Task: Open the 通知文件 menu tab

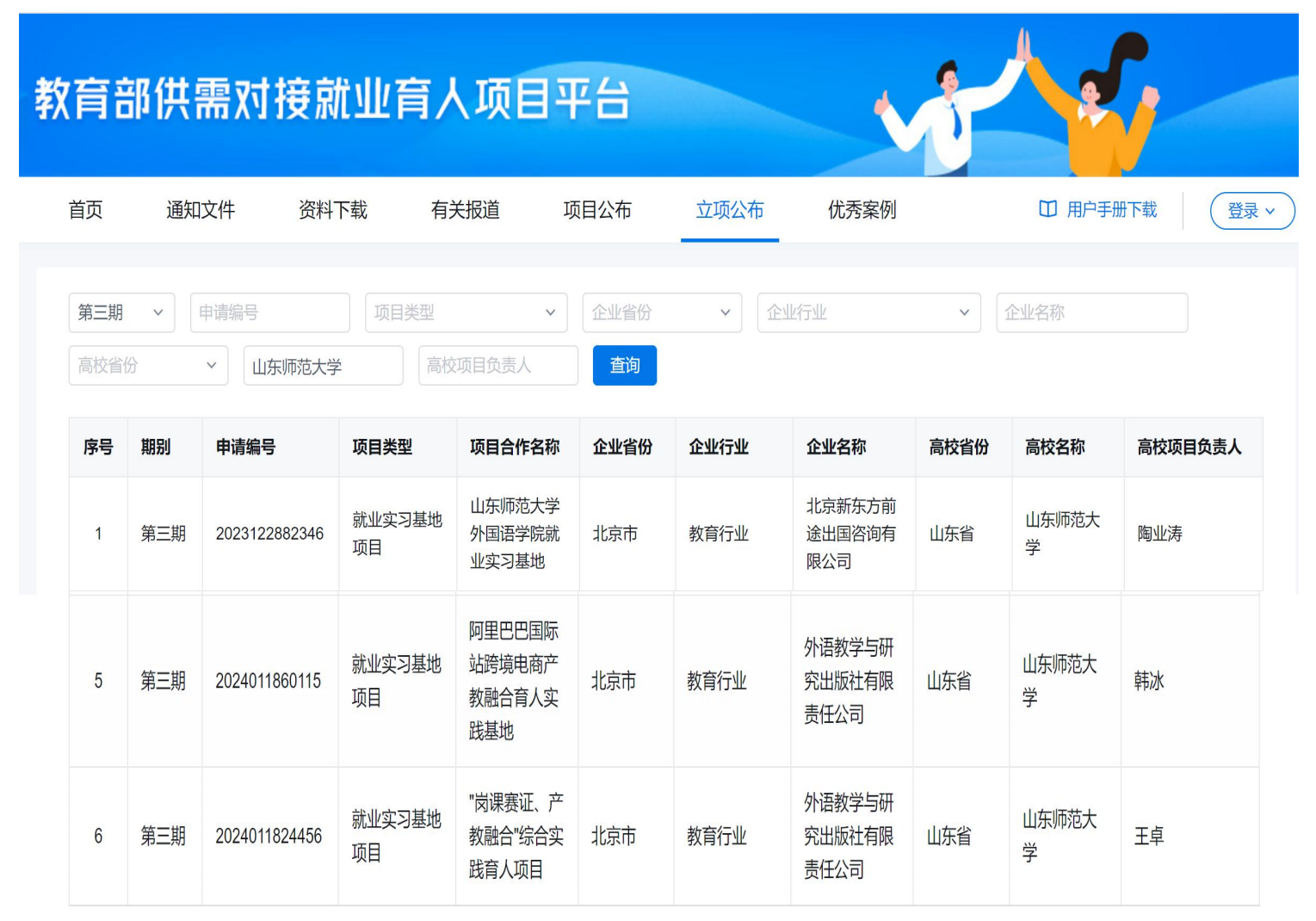Action: tap(201, 210)
